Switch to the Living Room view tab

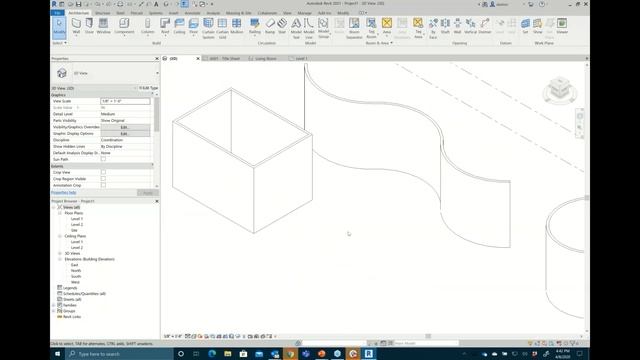coord(266,58)
